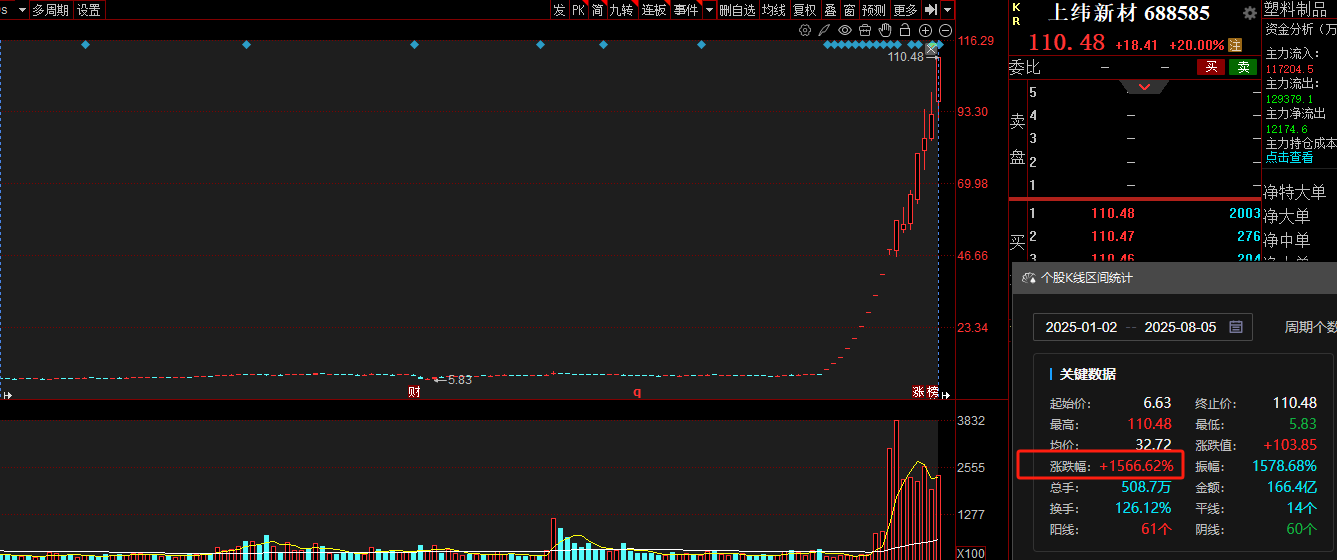Select buy level 2 price 110.47
This screenshot has width=1337, height=560.
[1113, 236]
